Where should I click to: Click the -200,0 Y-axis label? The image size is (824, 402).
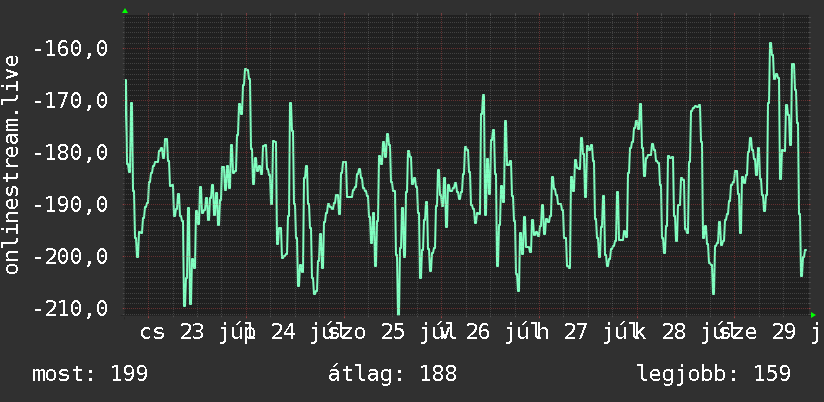pyautogui.click(x=70, y=256)
